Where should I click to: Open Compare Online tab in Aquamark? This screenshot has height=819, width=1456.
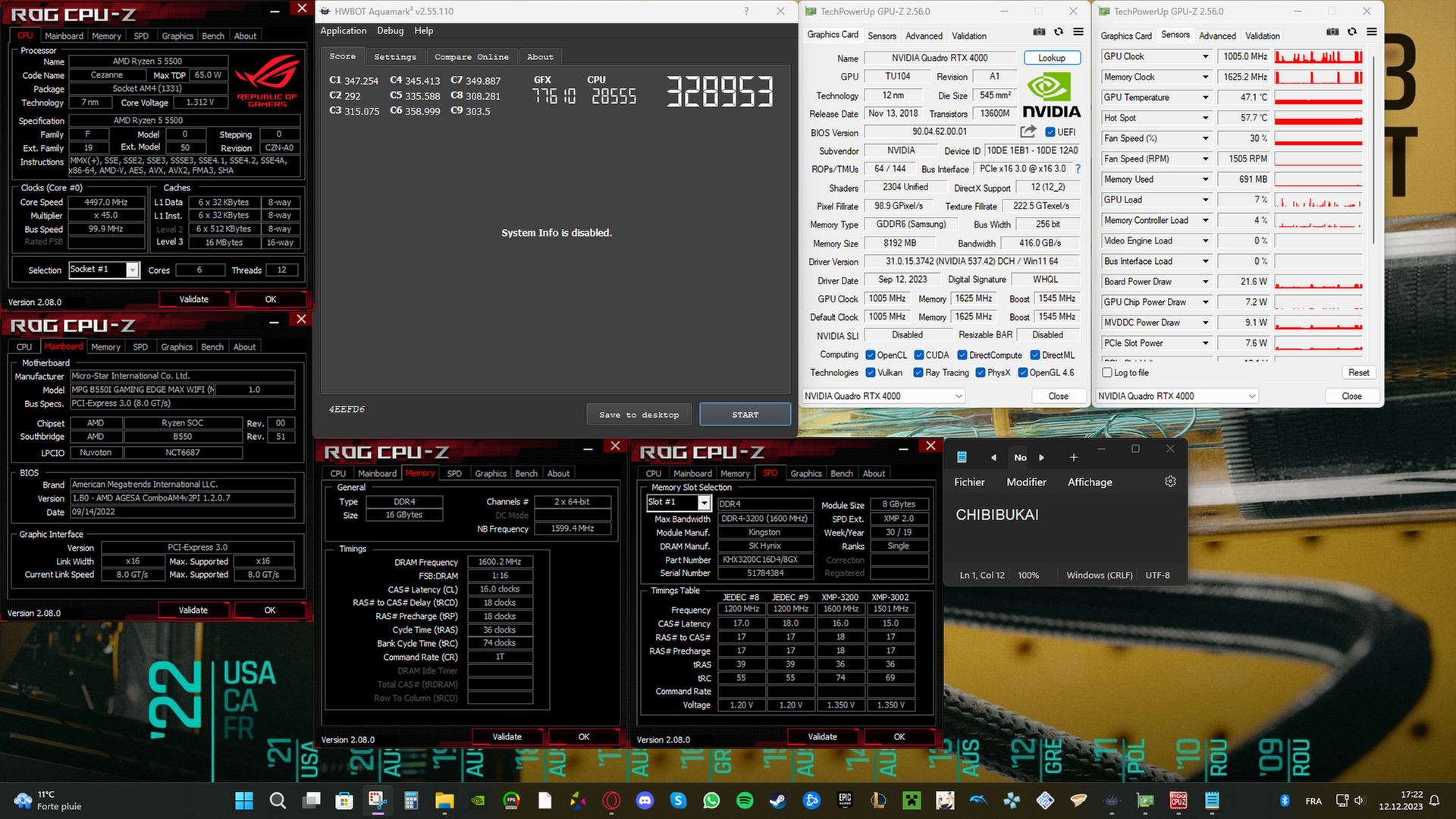click(x=472, y=57)
